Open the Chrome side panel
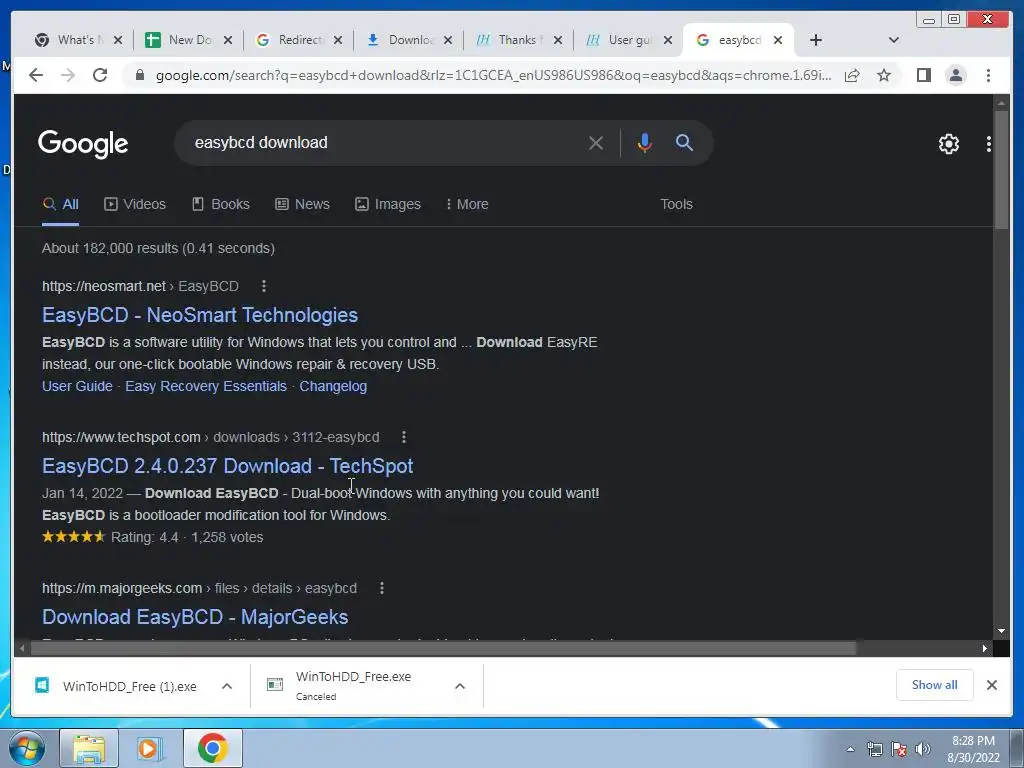Viewport: 1024px width, 768px height. coord(923,75)
